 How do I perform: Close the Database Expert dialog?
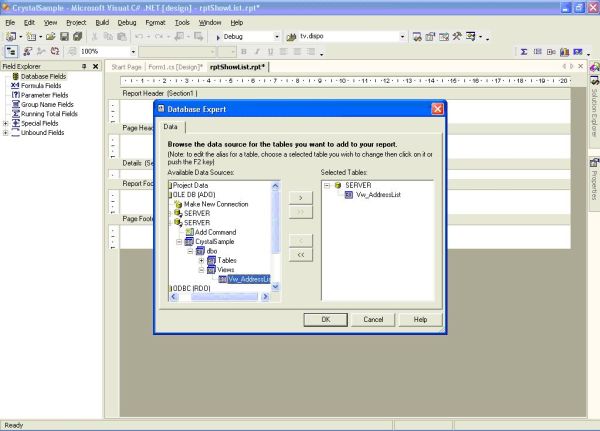[437, 109]
